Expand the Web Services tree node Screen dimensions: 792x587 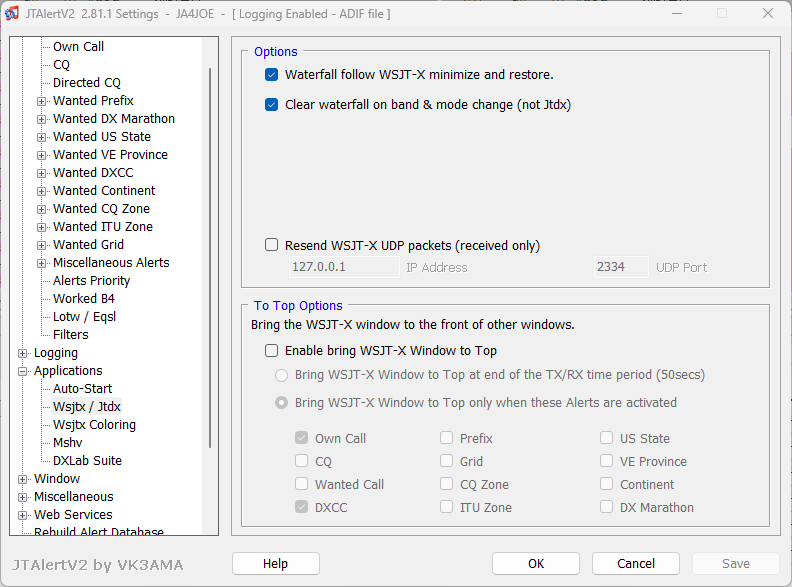[22, 516]
